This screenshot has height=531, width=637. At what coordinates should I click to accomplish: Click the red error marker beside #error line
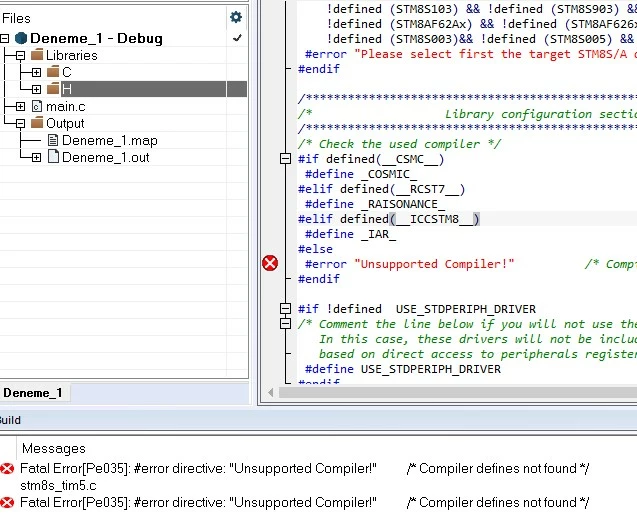pyautogui.click(x=270, y=263)
